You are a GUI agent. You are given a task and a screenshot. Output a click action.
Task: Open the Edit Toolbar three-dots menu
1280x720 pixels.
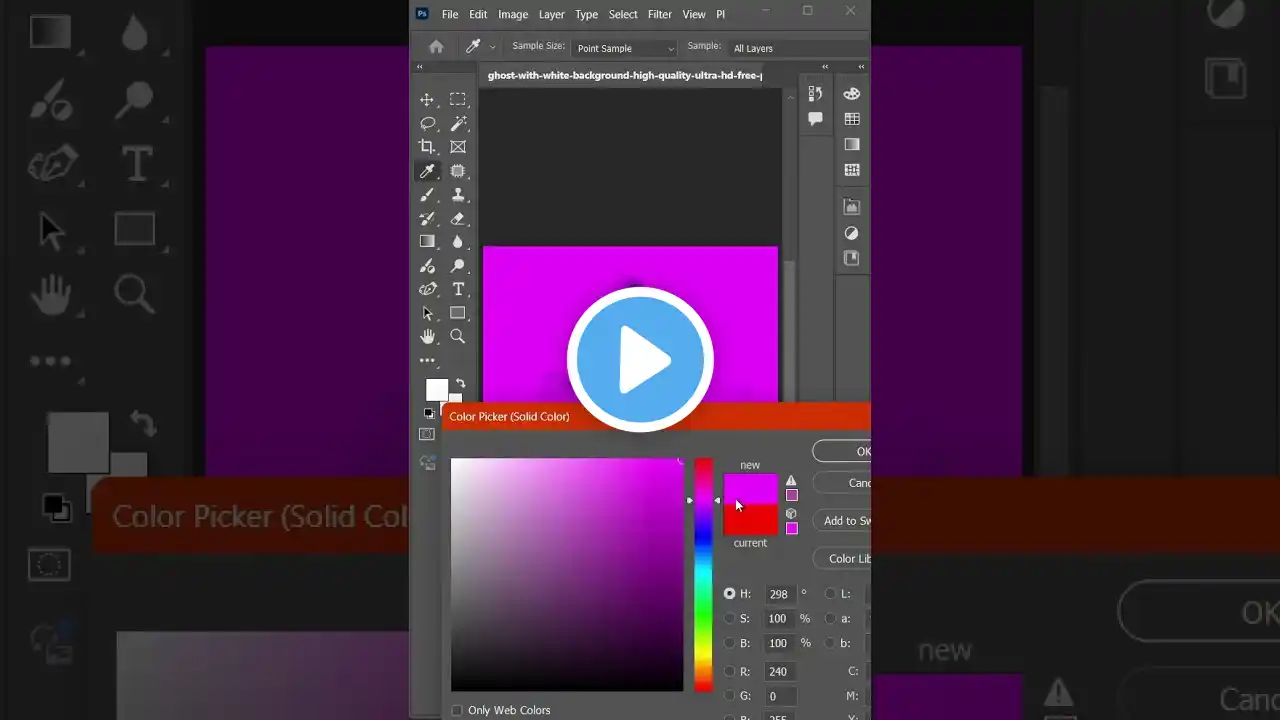(427, 360)
